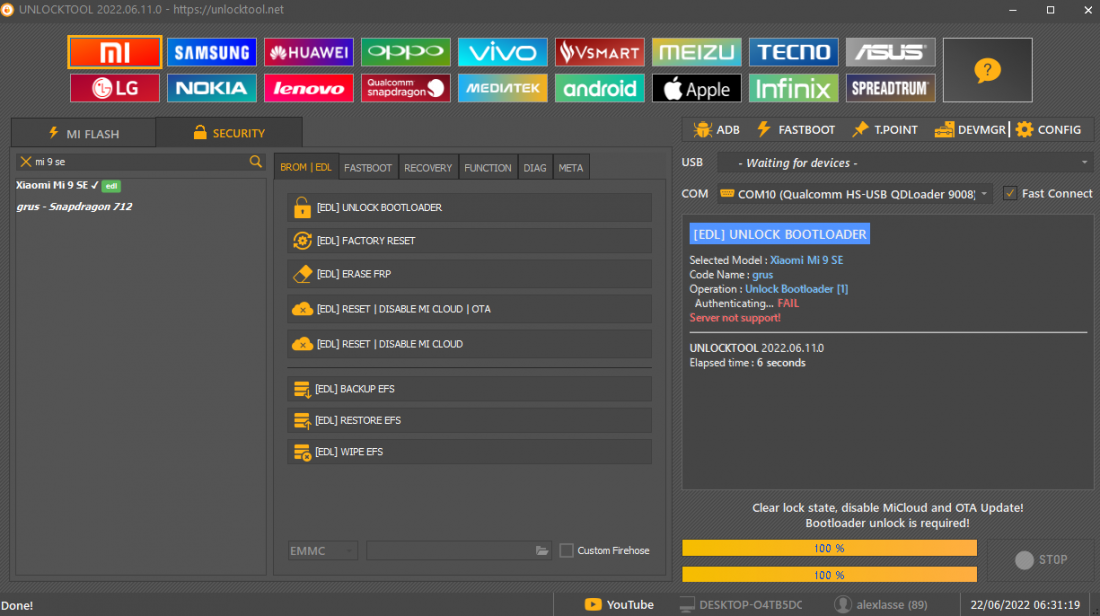Image resolution: width=1100 pixels, height=616 pixels.
Task: Run EDL Erase FRP
Action: click(469, 274)
